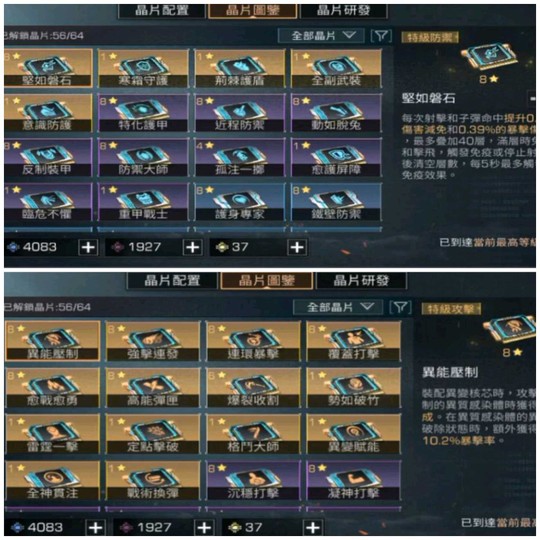Expand the 全部晶片 dropdown in the bottom panel

click(x=338, y=307)
